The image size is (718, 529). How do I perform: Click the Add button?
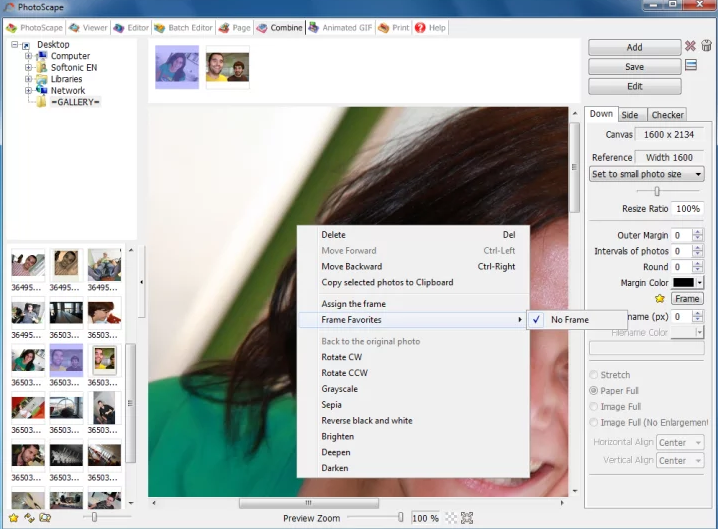(634, 47)
